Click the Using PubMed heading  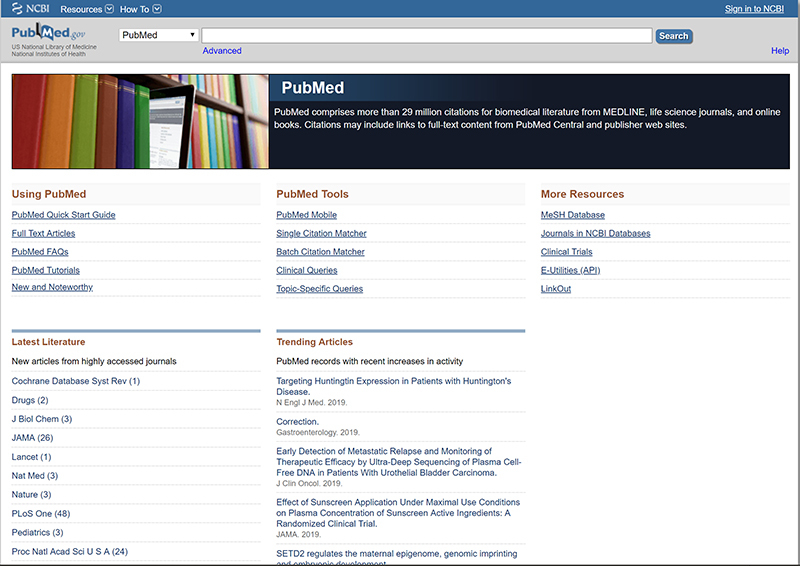coord(49,194)
